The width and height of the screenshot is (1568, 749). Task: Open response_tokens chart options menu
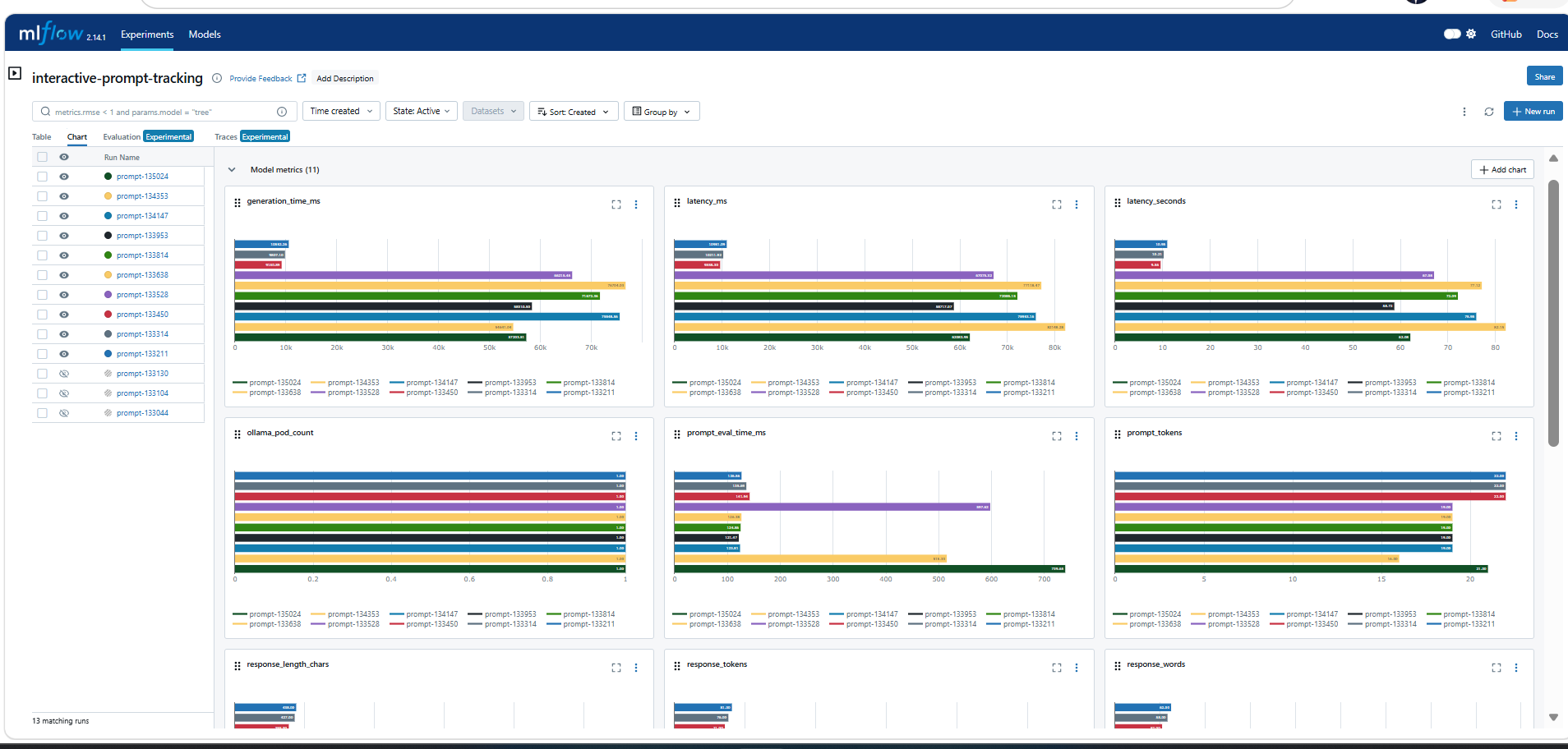click(1077, 668)
